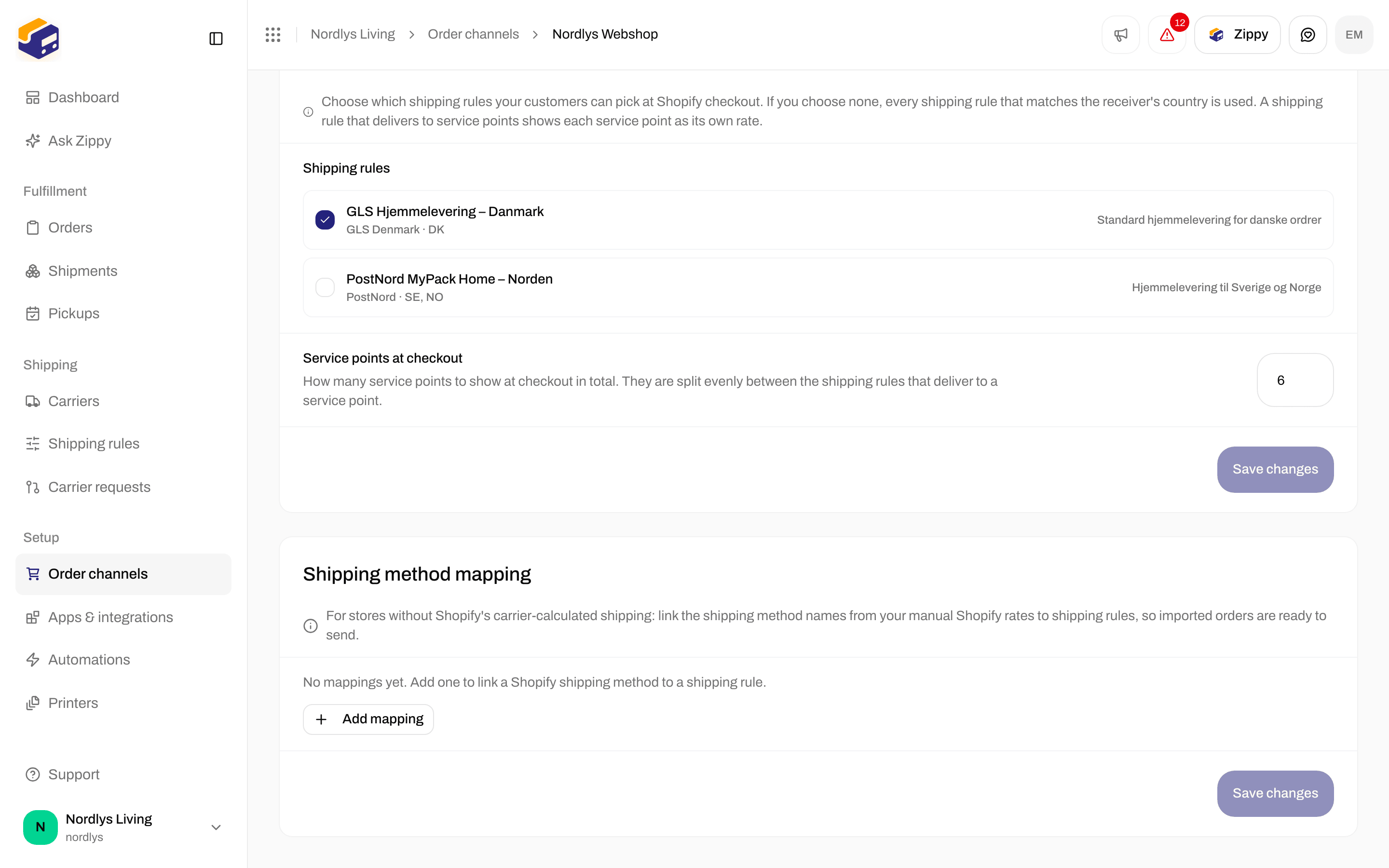Open Orders in Fulfillment
This screenshot has height=868, width=1389.
tap(123, 228)
